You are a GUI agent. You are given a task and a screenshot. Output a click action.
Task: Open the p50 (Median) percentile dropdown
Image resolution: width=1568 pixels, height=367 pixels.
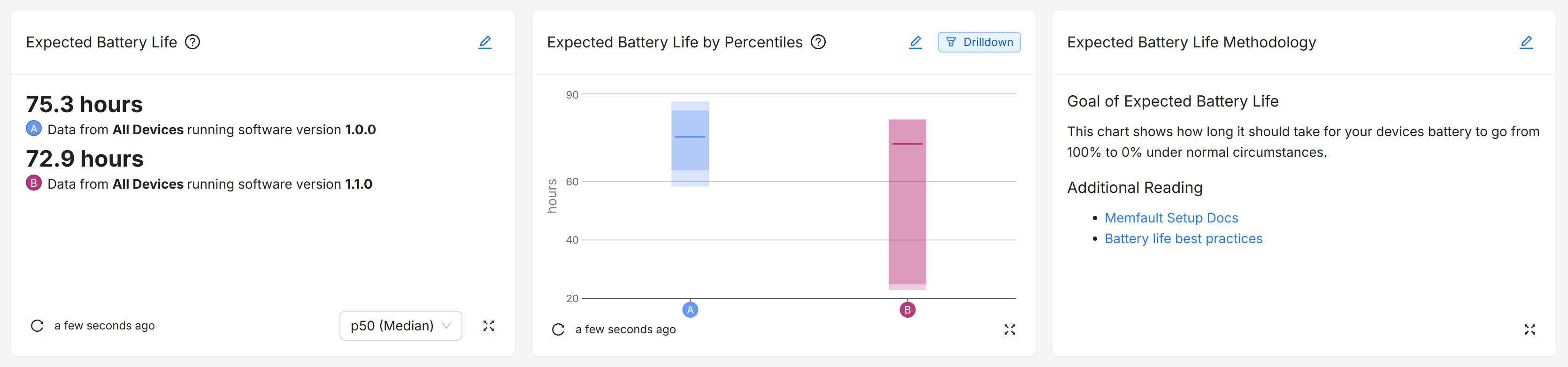(x=400, y=326)
